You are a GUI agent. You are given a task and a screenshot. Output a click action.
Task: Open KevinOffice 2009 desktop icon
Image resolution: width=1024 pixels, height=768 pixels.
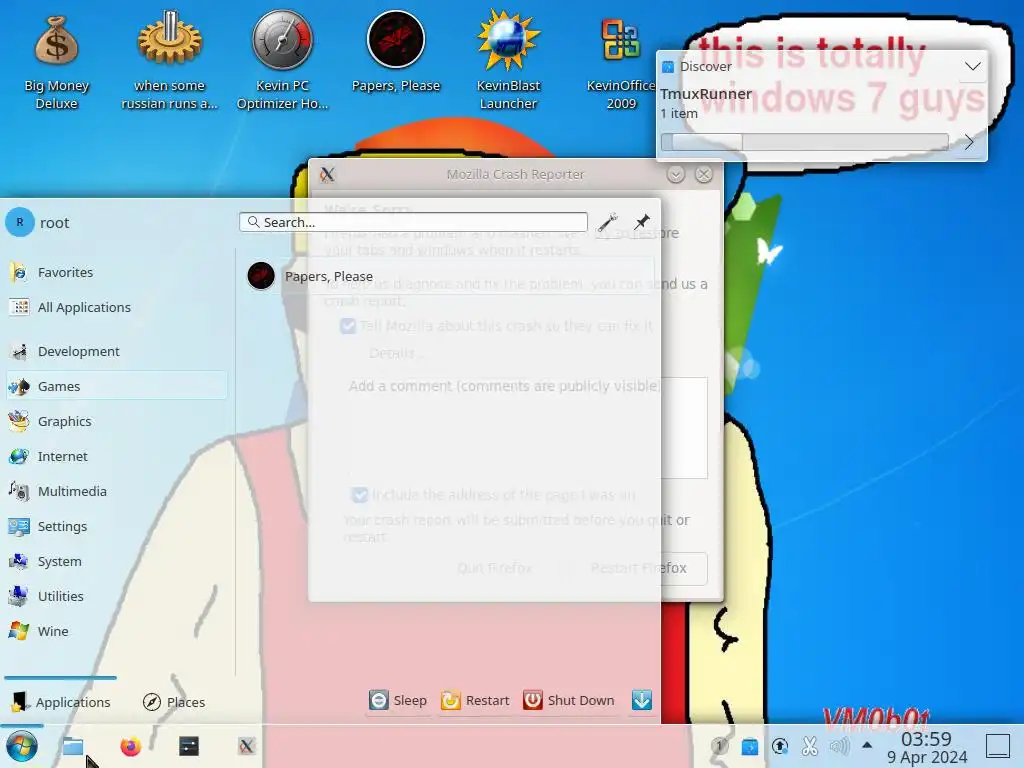(620, 62)
